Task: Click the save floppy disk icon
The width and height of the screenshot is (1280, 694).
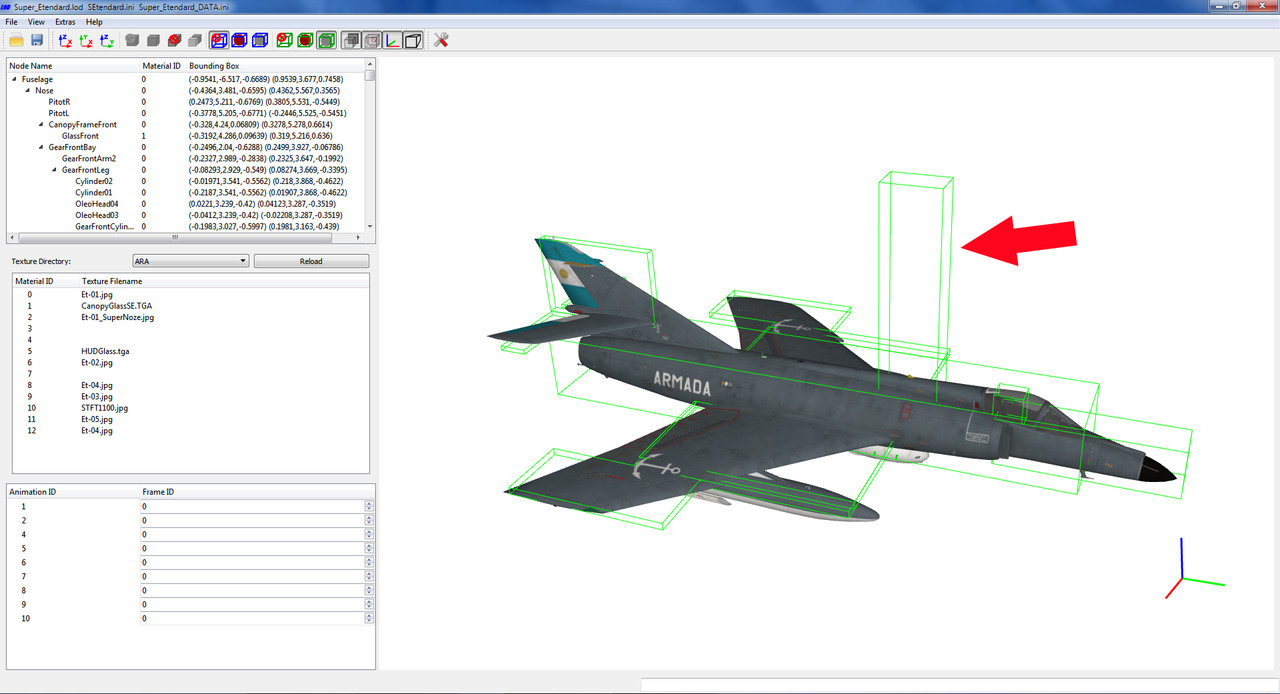Action: (x=37, y=41)
